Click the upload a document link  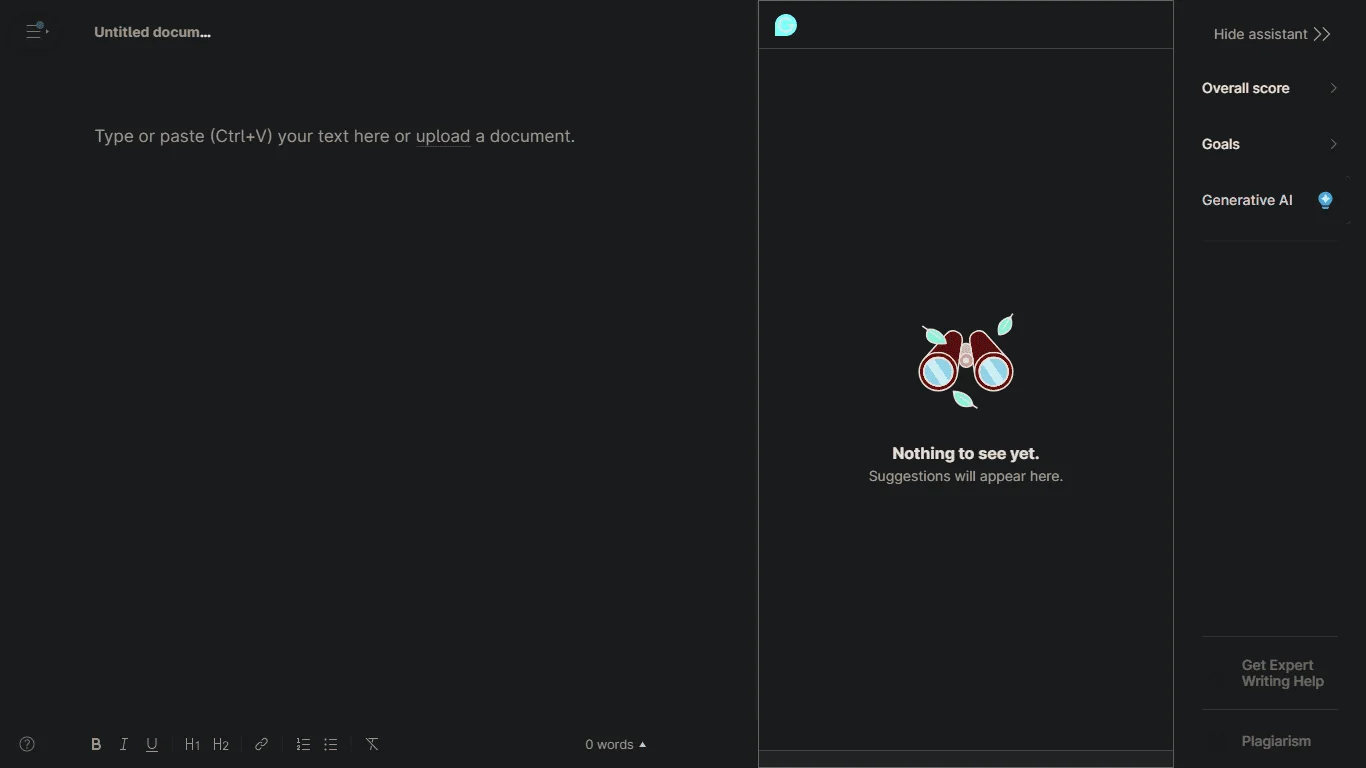443,136
